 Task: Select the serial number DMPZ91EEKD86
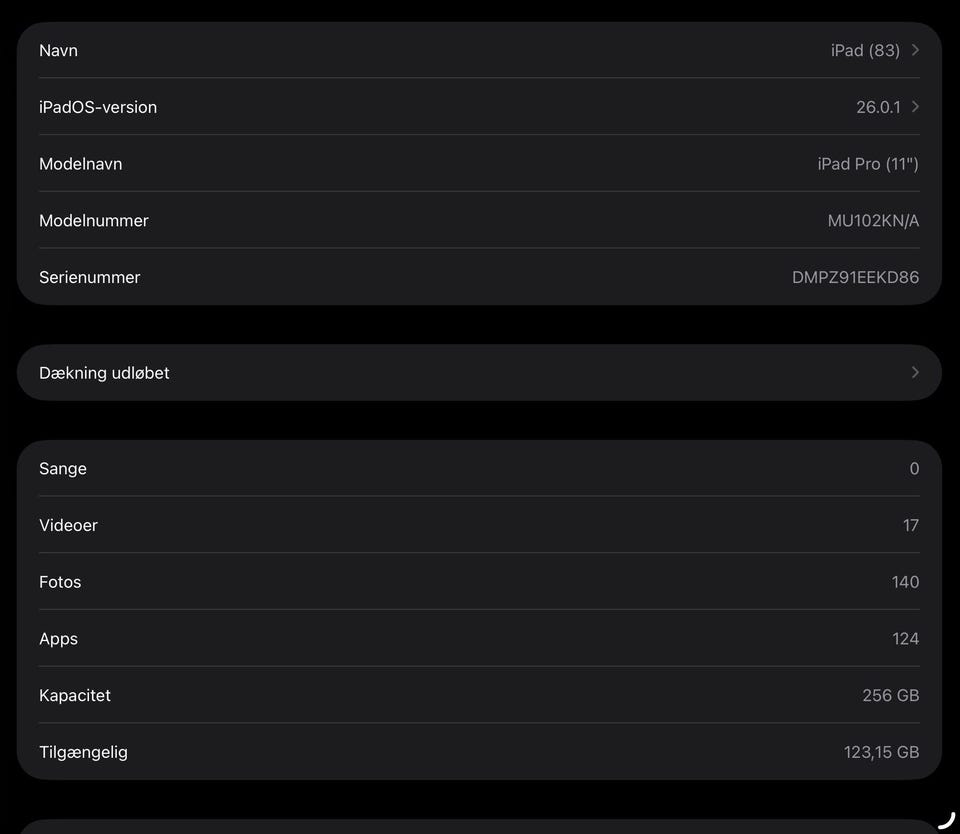tap(855, 277)
